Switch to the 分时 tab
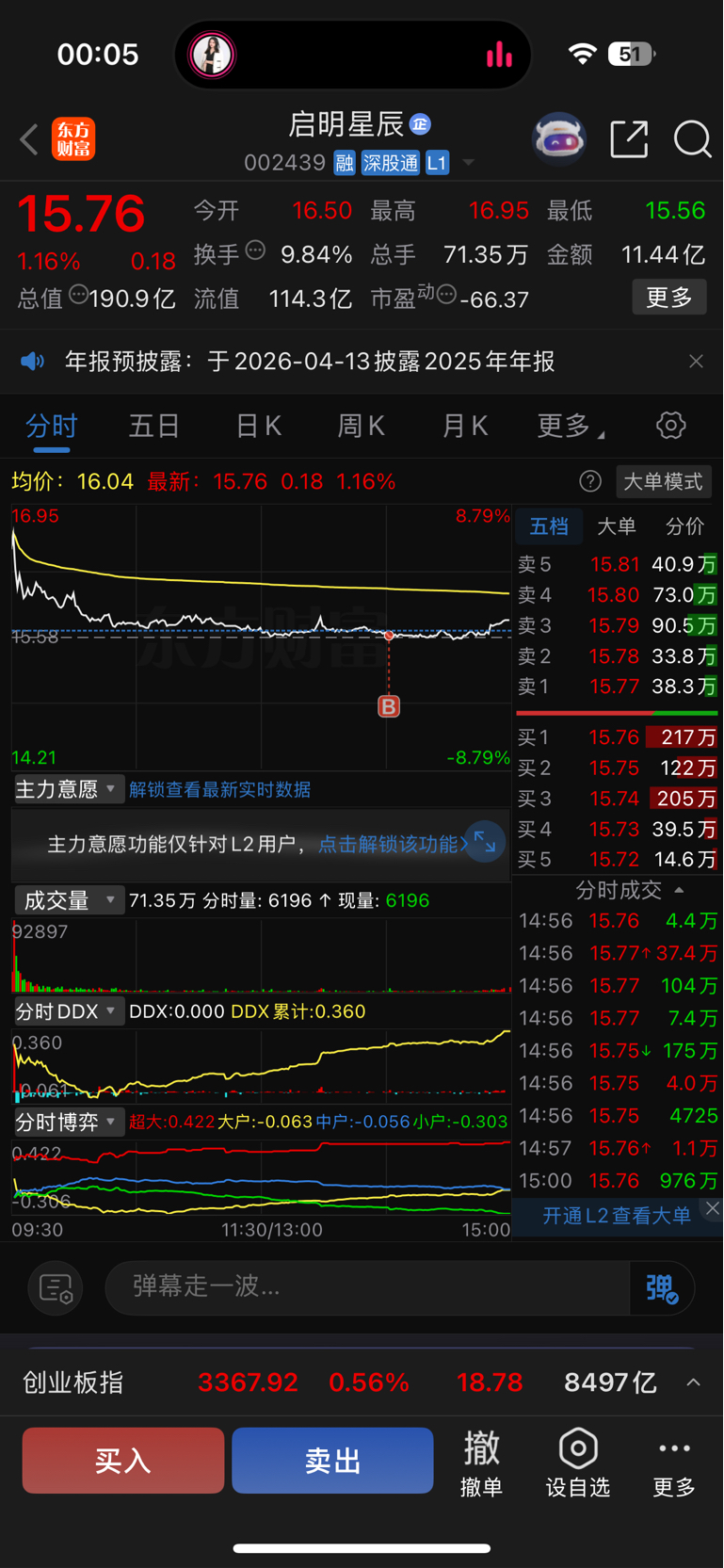The width and height of the screenshot is (724, 1568). [51, 426]
